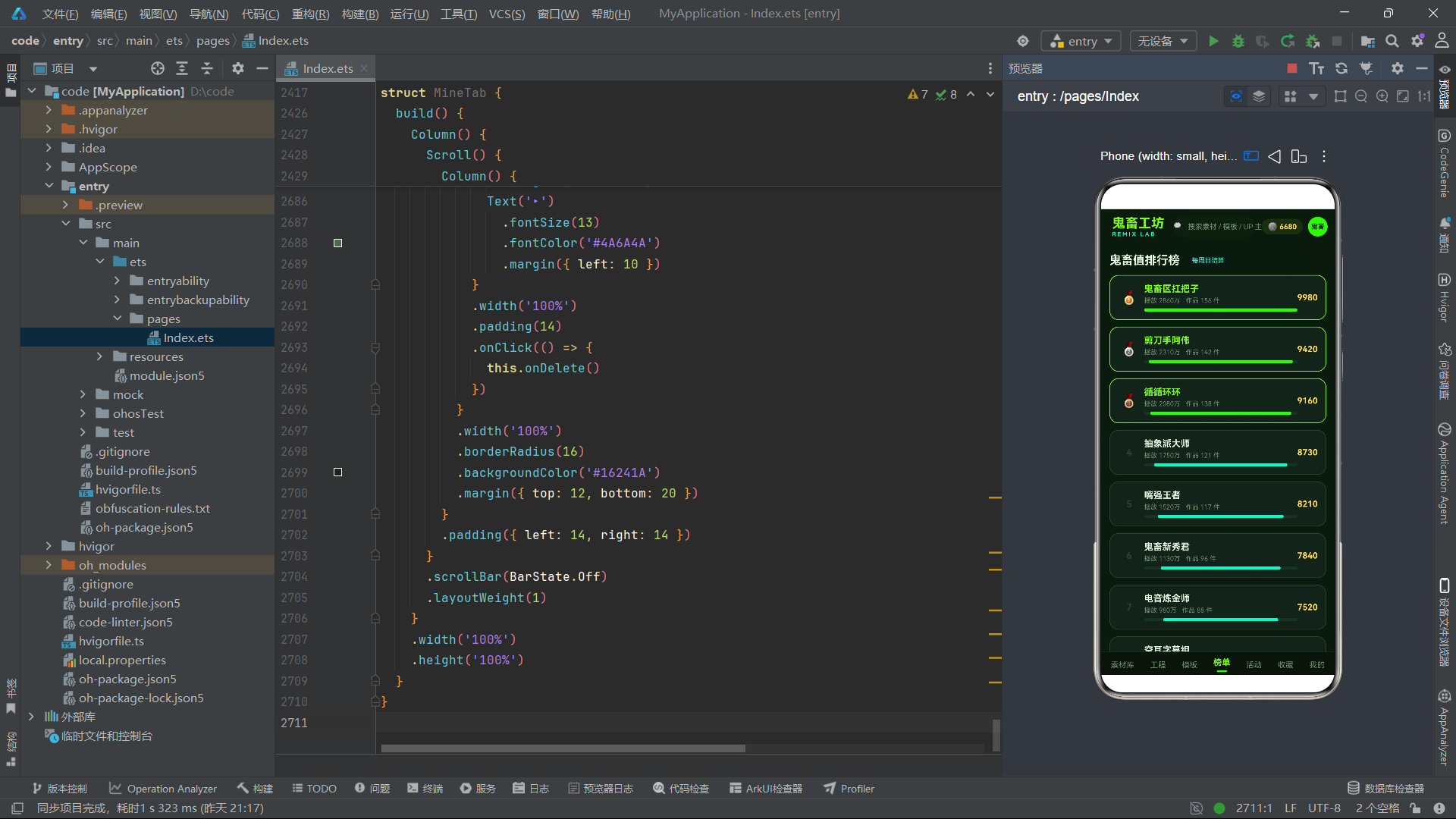Open the previewer panel settings gear
The height and width of the screenshot is (819, 1456).
point(1398,68)
